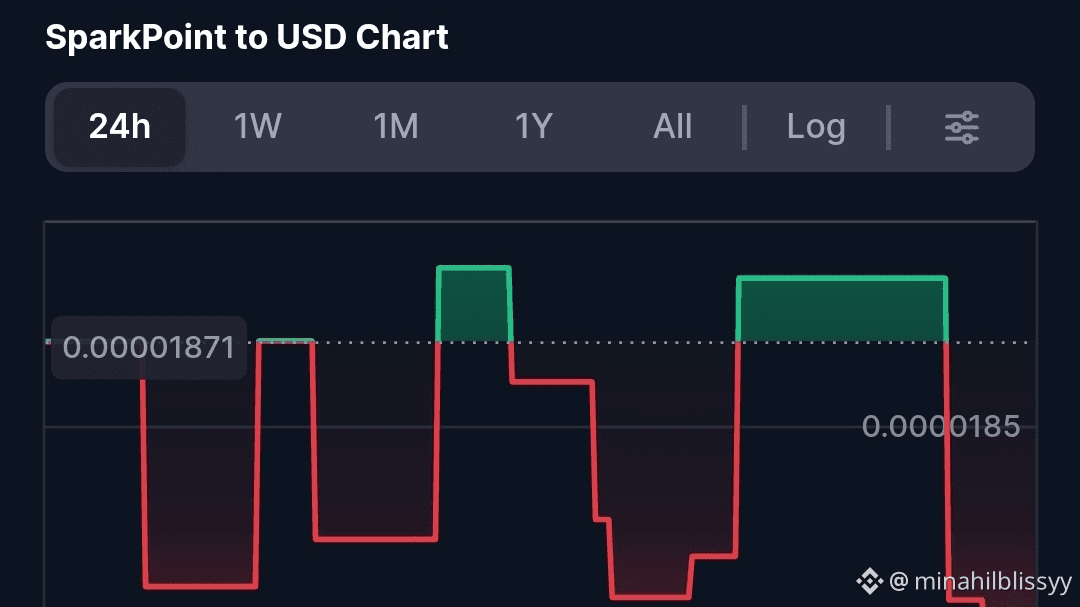Image resolution: width=1080 pixels, height=607 pixels.
Task: Toggle the Log scale option
Action: click(816, 127)
